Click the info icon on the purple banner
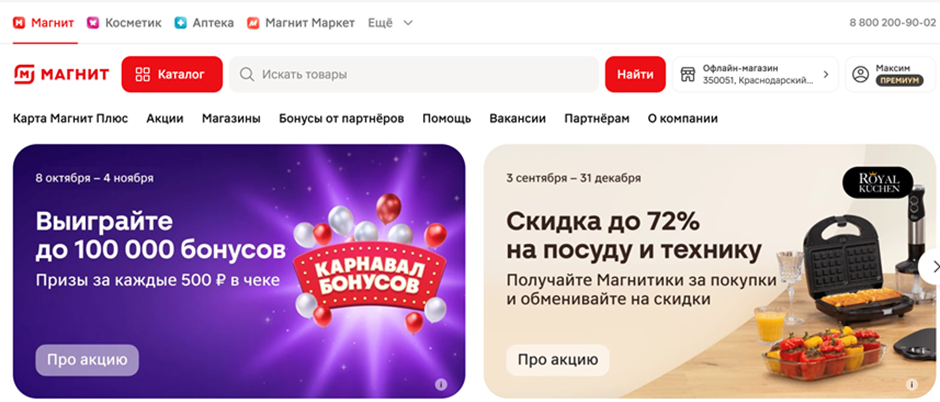 tap(441, 385)
